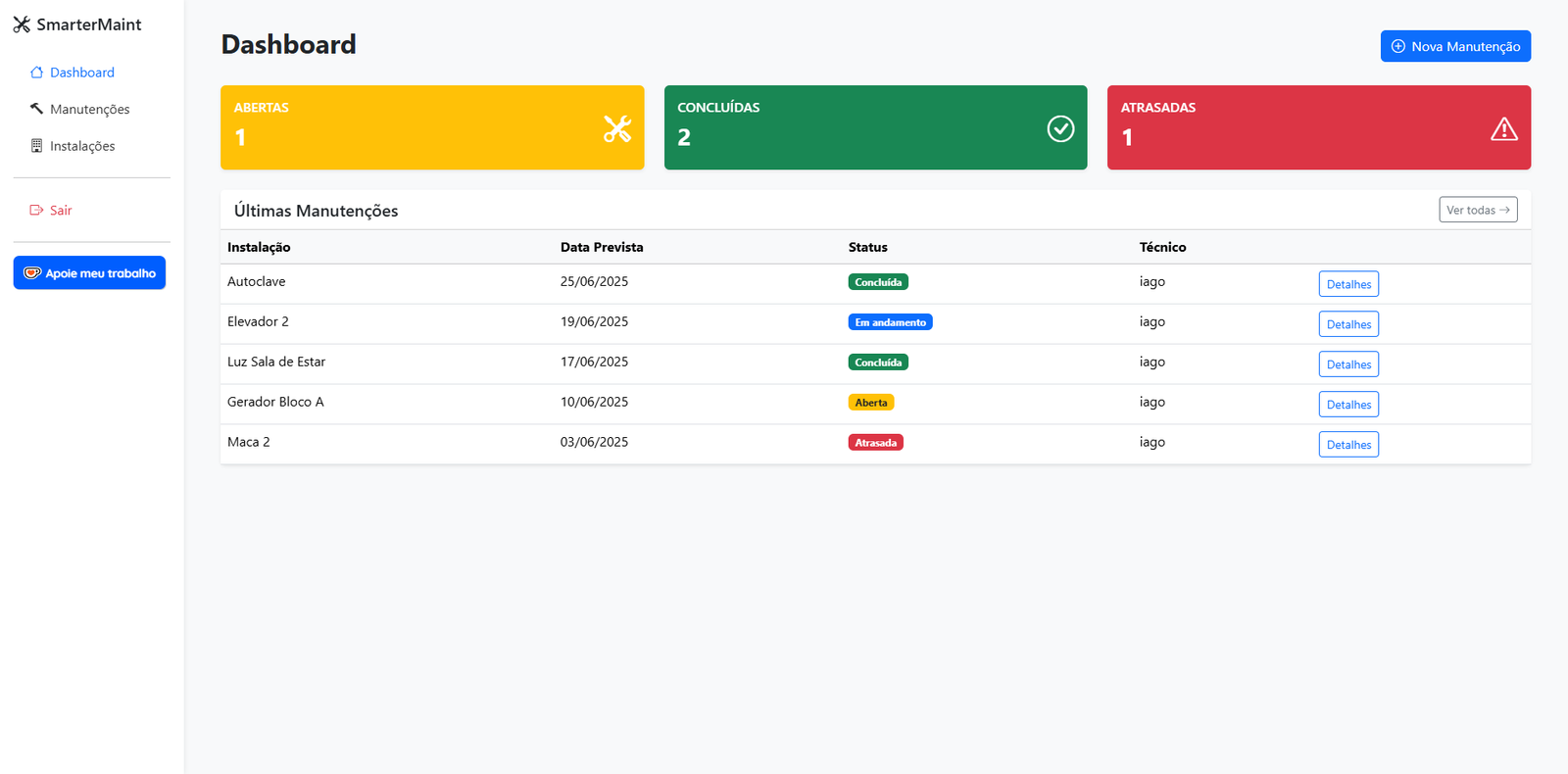Click the house icon beside Dashboard
This screenshot has width=1568, height=774.
click(x=36, y=73)
